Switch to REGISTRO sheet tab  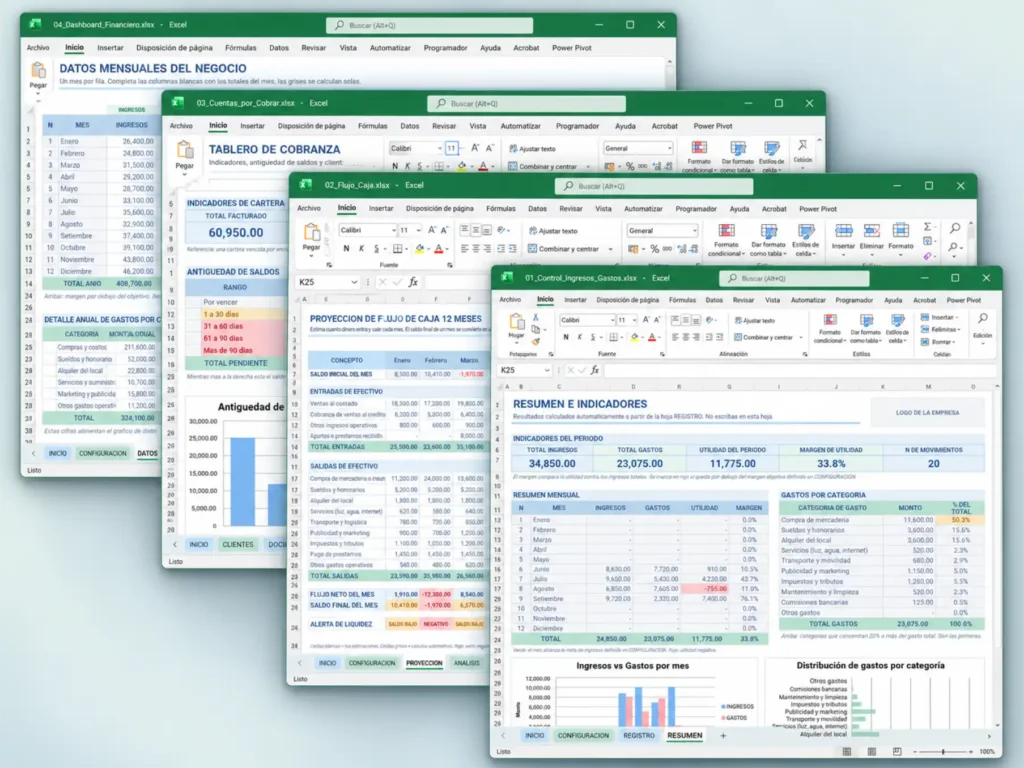tap(639, 735)
